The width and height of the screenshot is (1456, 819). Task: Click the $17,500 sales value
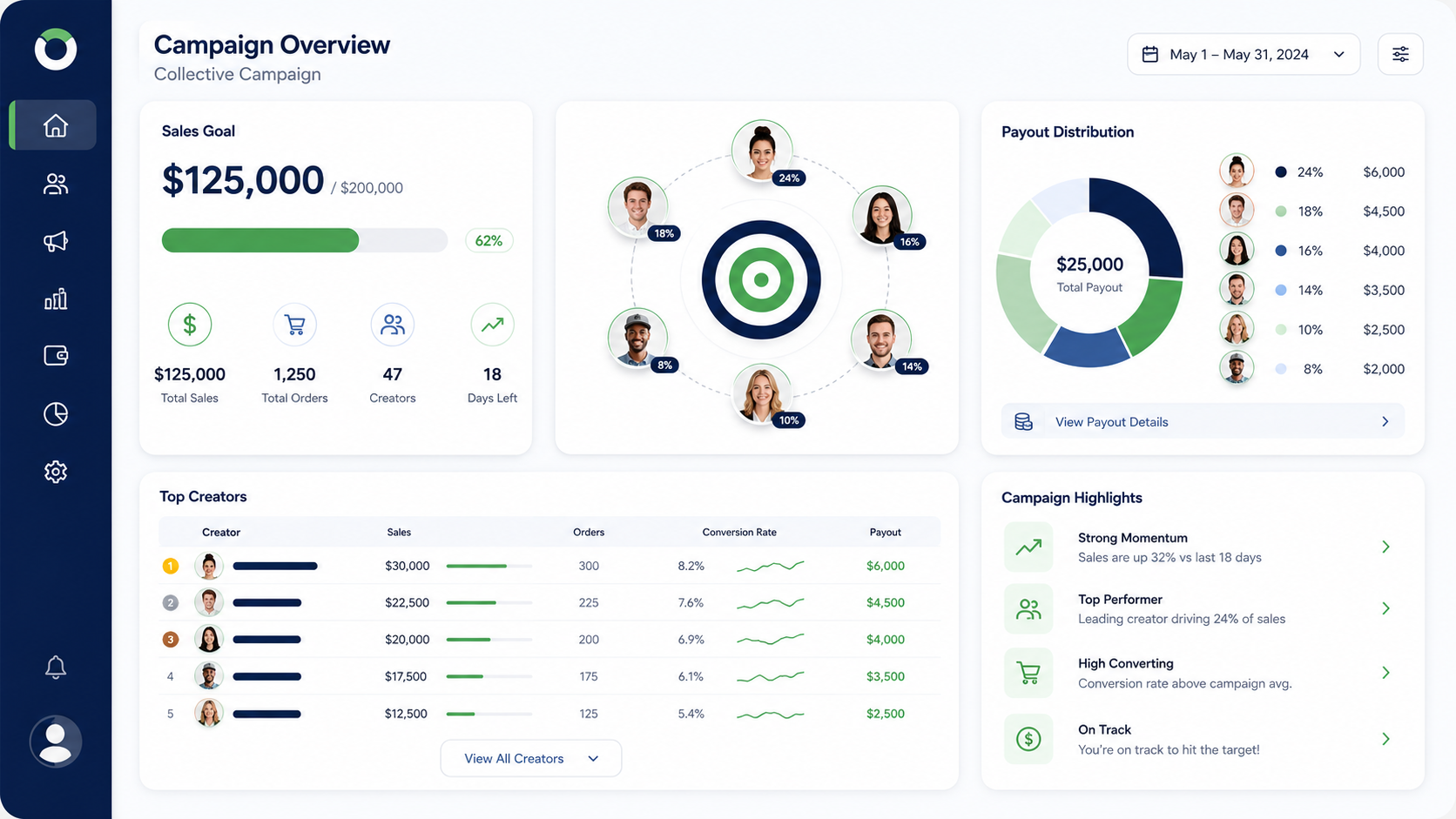[406, 676]
